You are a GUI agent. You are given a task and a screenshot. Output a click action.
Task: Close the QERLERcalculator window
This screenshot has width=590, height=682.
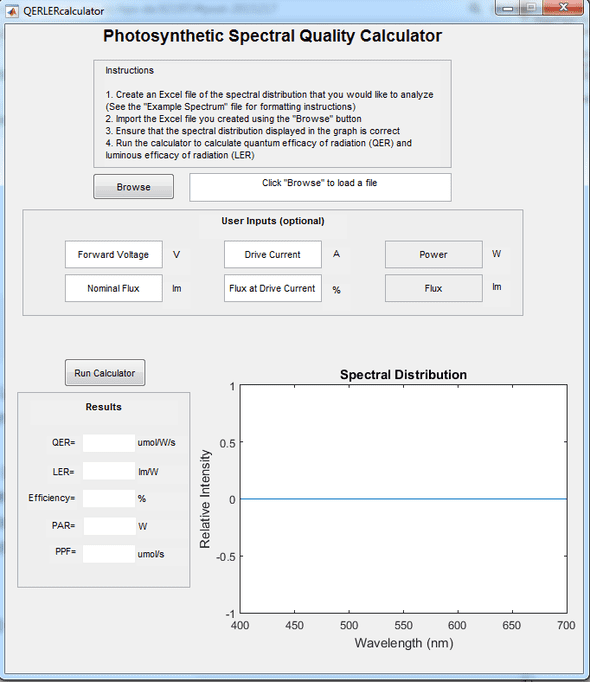tap(563, 8)
